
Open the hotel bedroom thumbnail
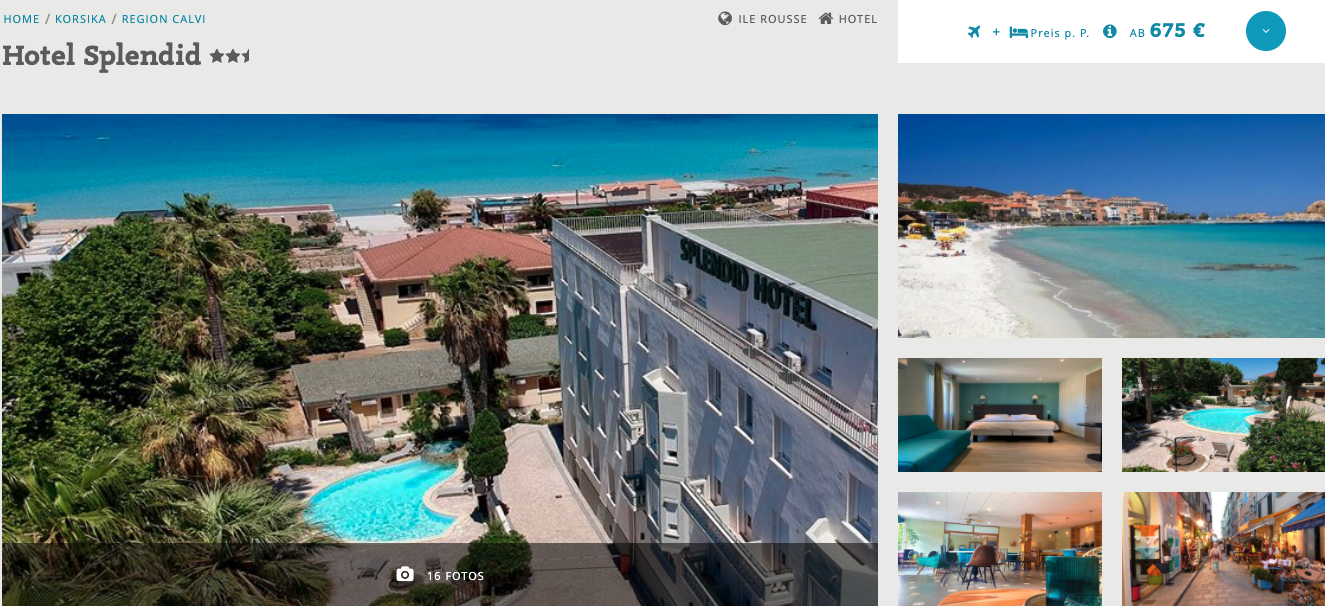[1000, 415]
